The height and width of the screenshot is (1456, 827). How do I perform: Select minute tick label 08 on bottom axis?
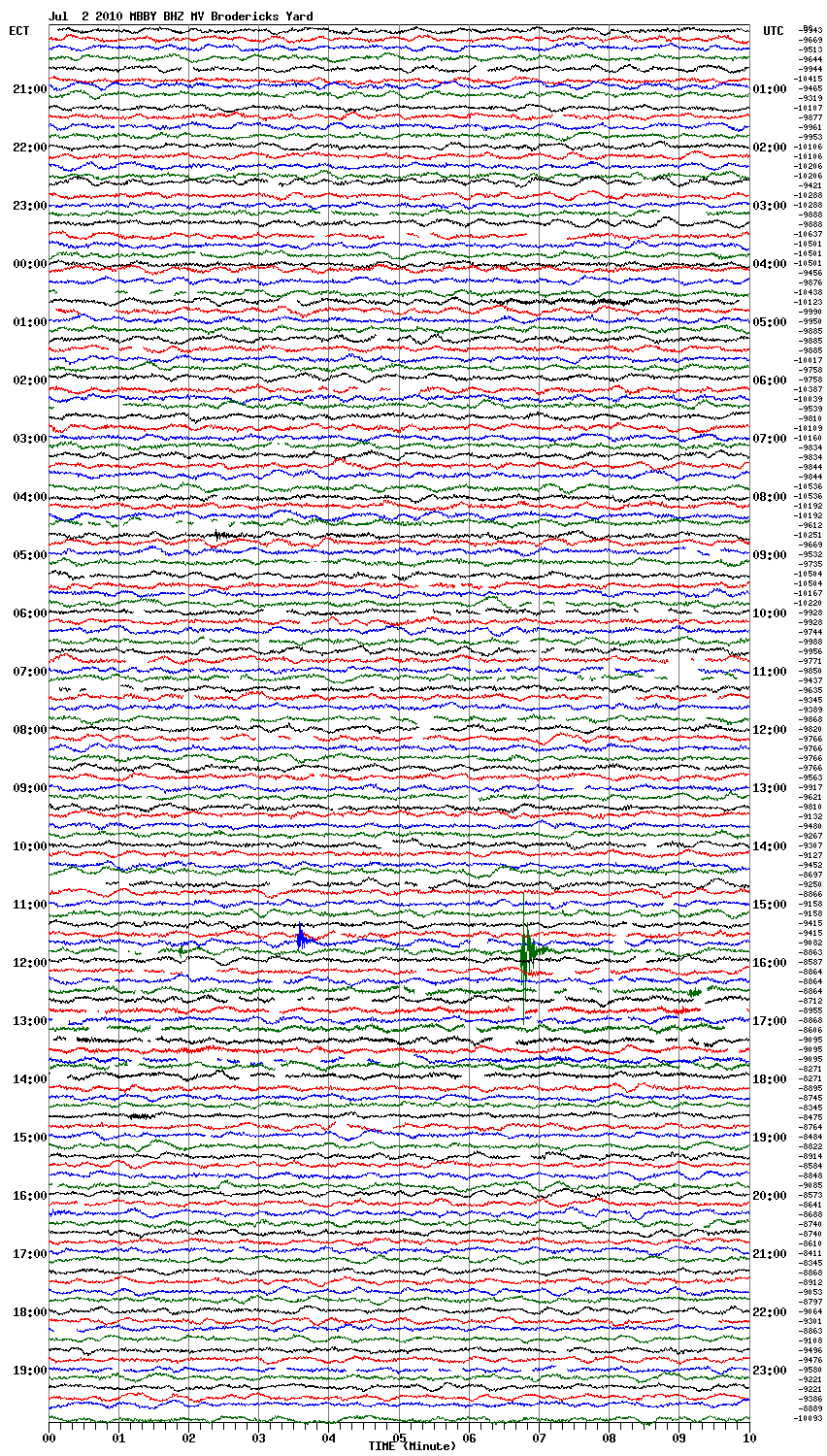pos(609,1438)
